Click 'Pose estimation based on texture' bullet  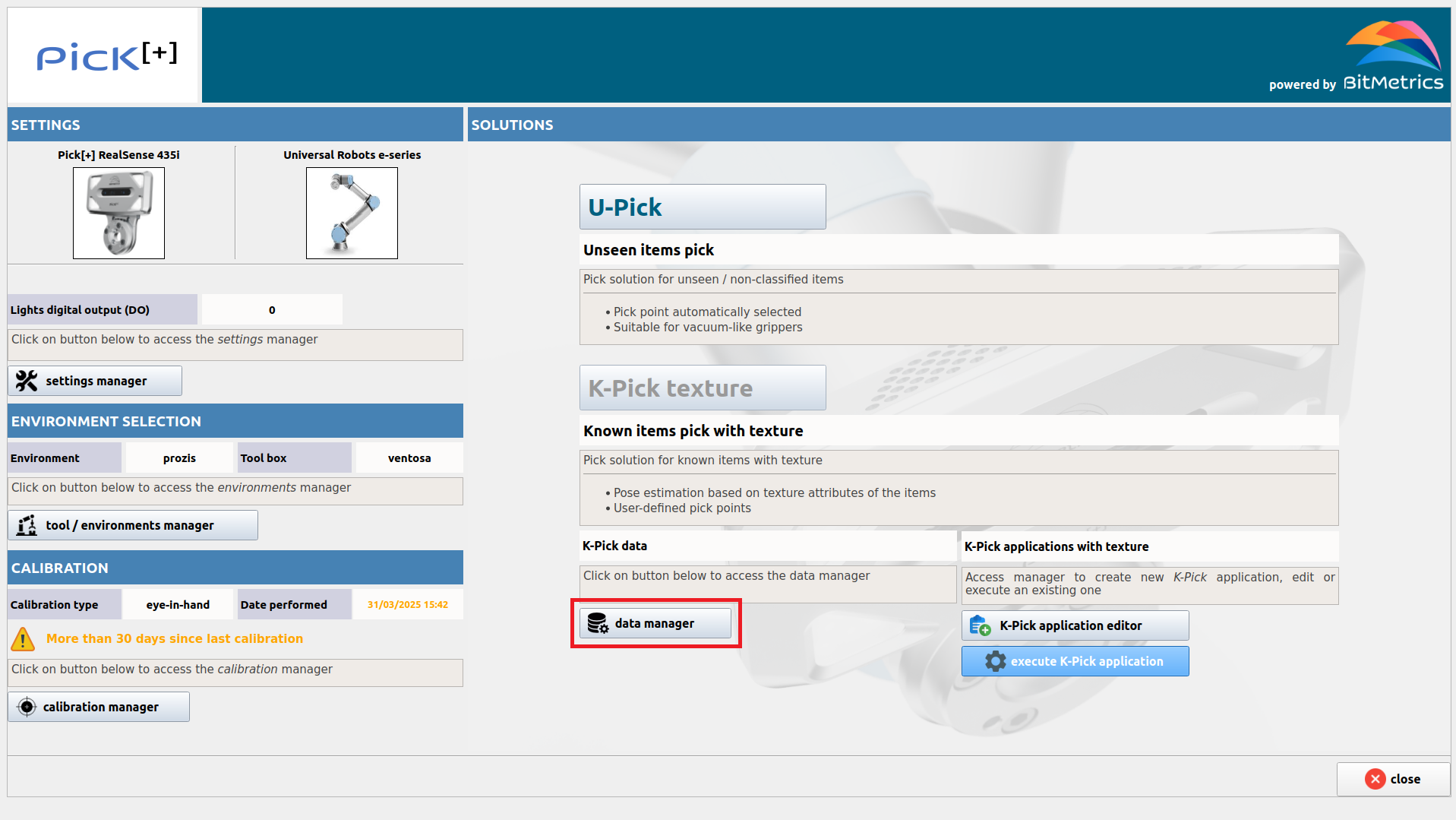click(775, 492)
